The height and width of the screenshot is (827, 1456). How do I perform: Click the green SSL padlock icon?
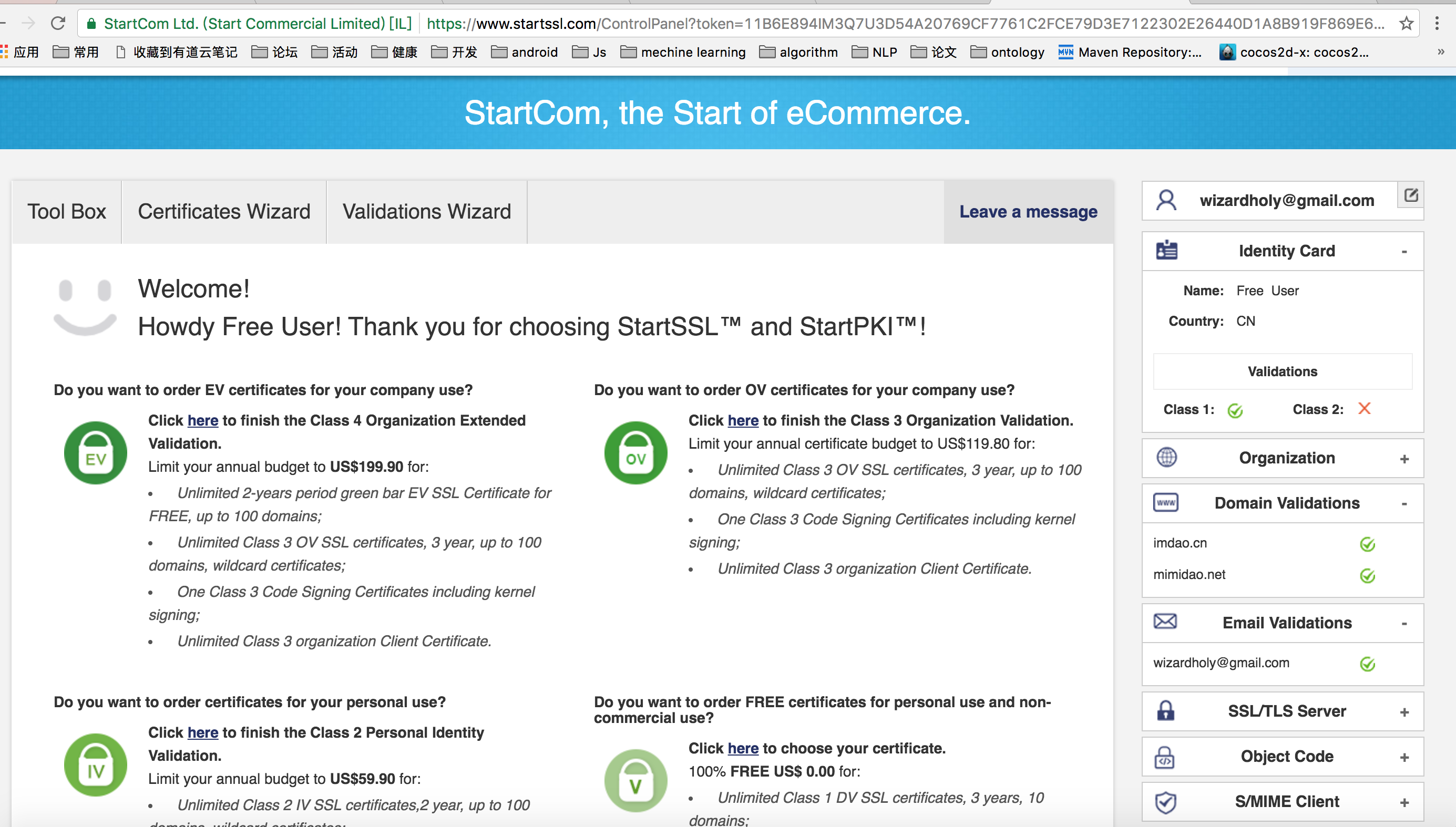tap(91, 23)
